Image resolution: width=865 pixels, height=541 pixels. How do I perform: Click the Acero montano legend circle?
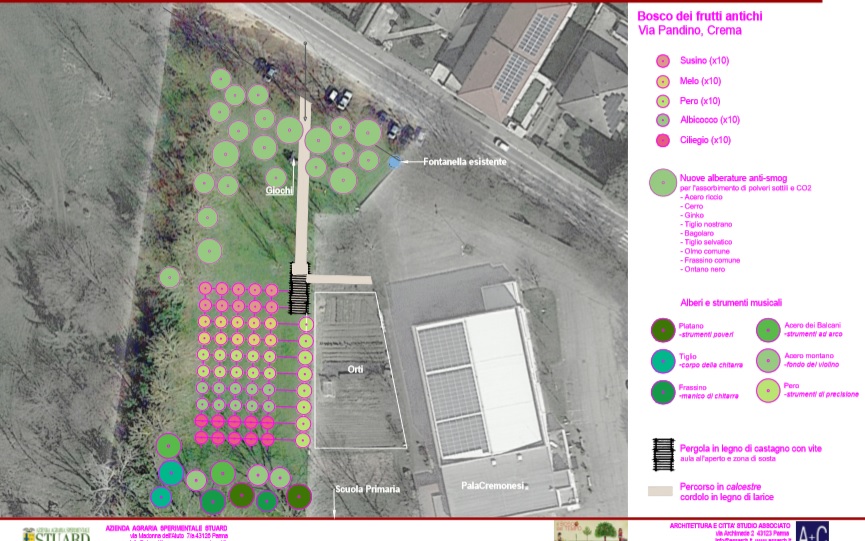(x=768, y=360)
